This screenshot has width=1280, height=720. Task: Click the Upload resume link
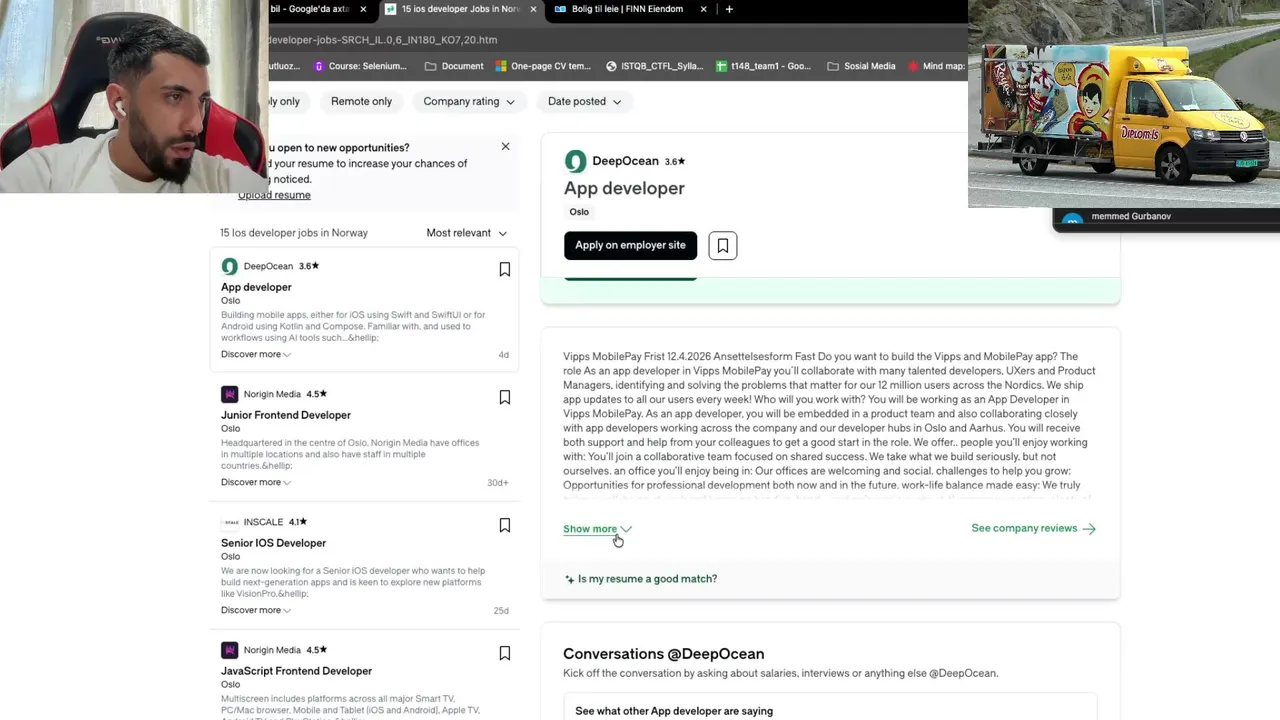coord(274,195)
